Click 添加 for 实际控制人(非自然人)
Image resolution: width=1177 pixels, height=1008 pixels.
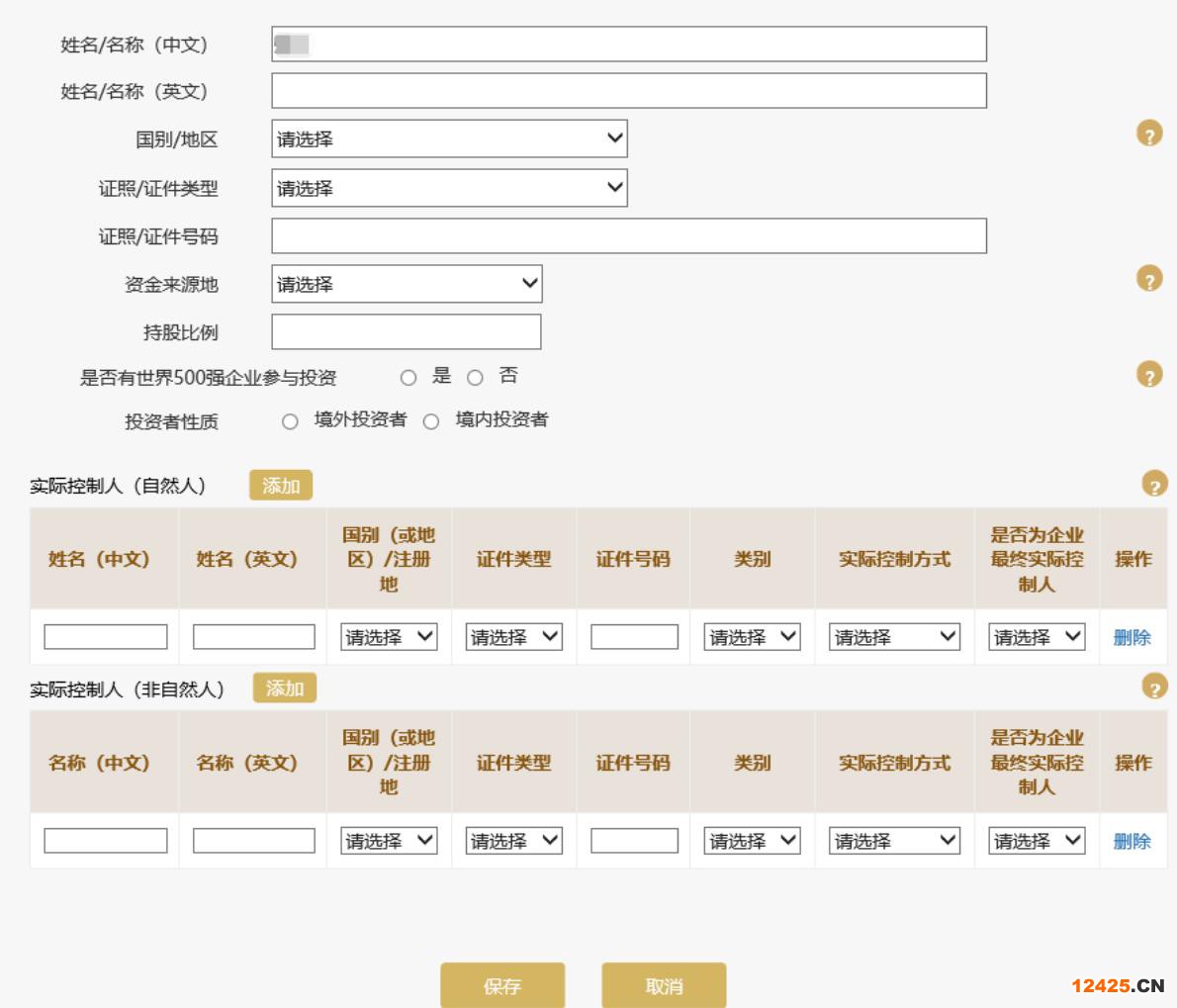[285, 688]
